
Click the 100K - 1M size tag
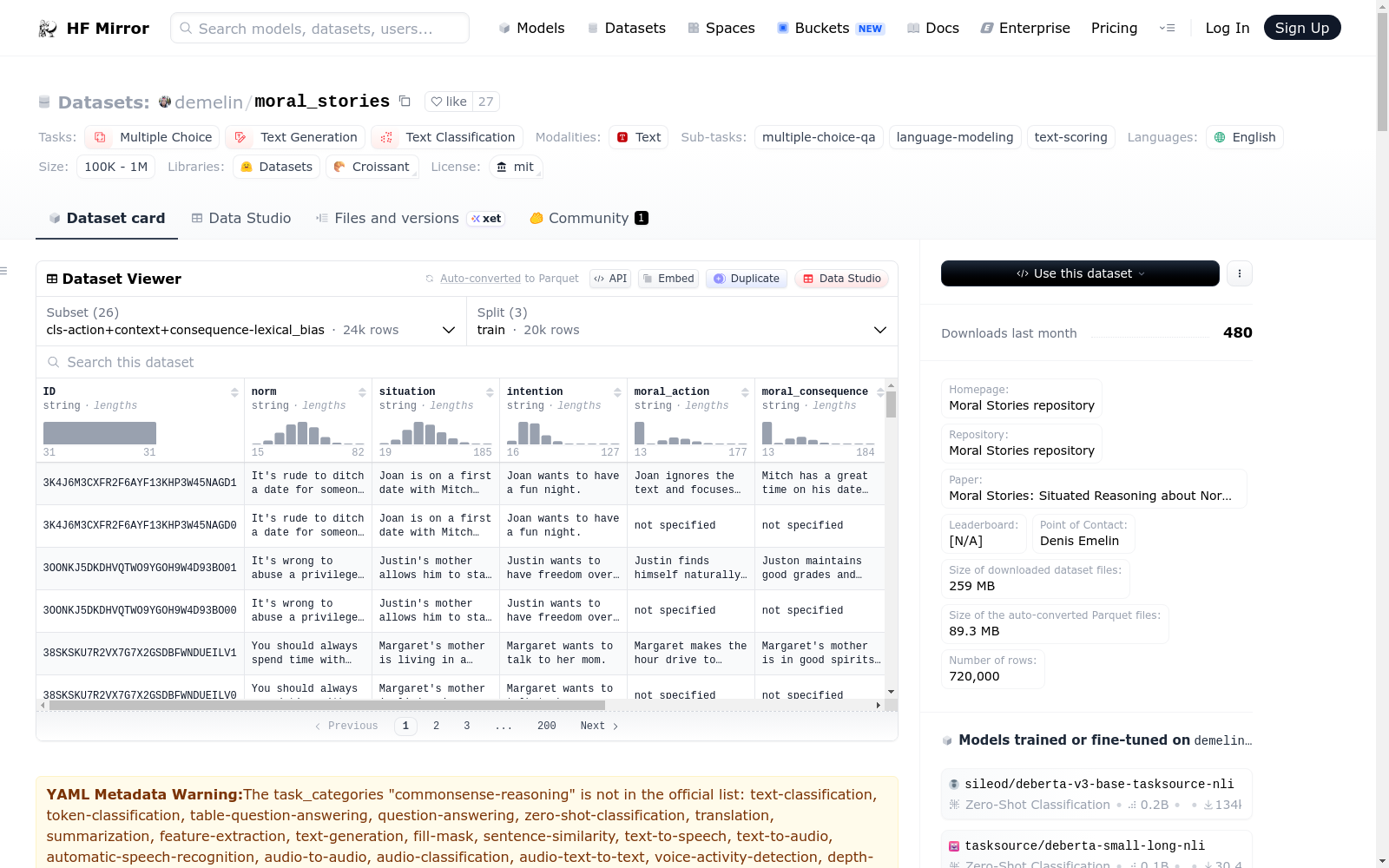[116, 167]
